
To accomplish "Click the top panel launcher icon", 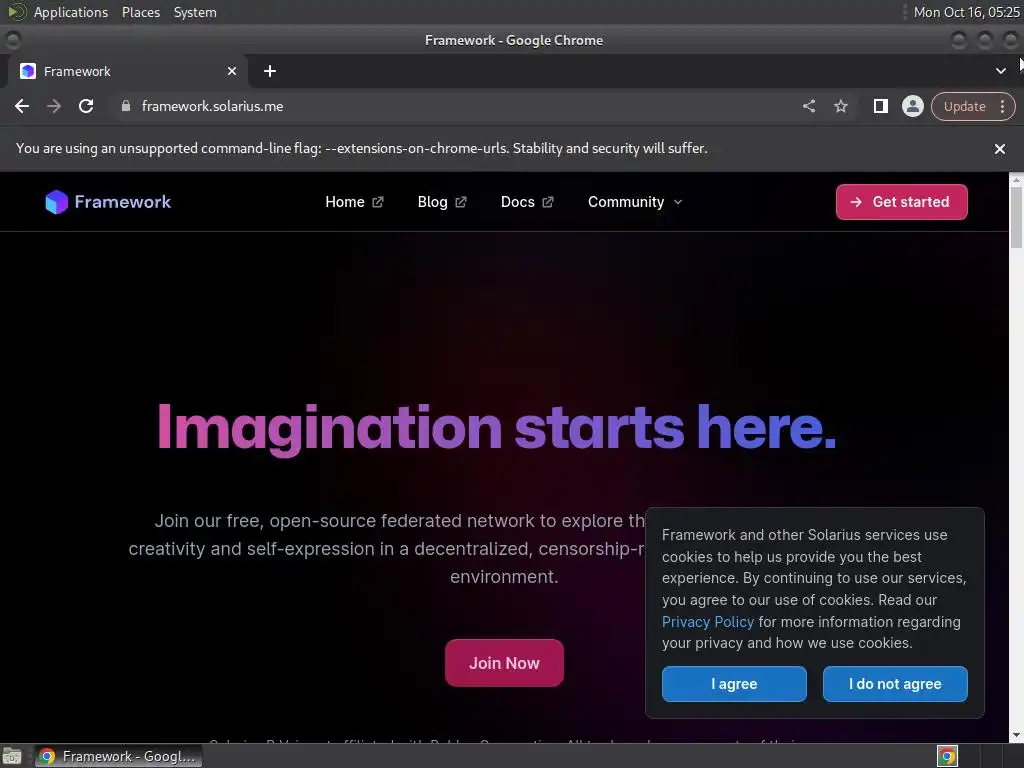I will pyautogui.click(x=16, y=12).
